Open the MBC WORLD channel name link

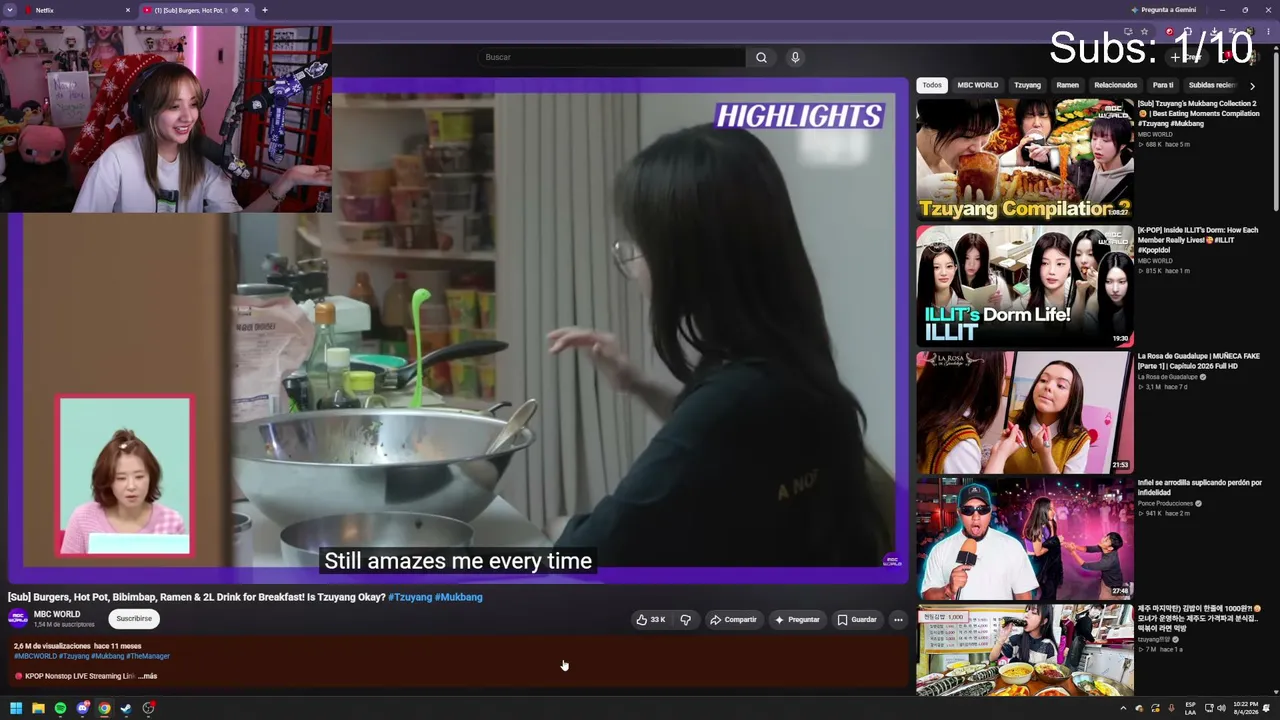coord(57,614)
